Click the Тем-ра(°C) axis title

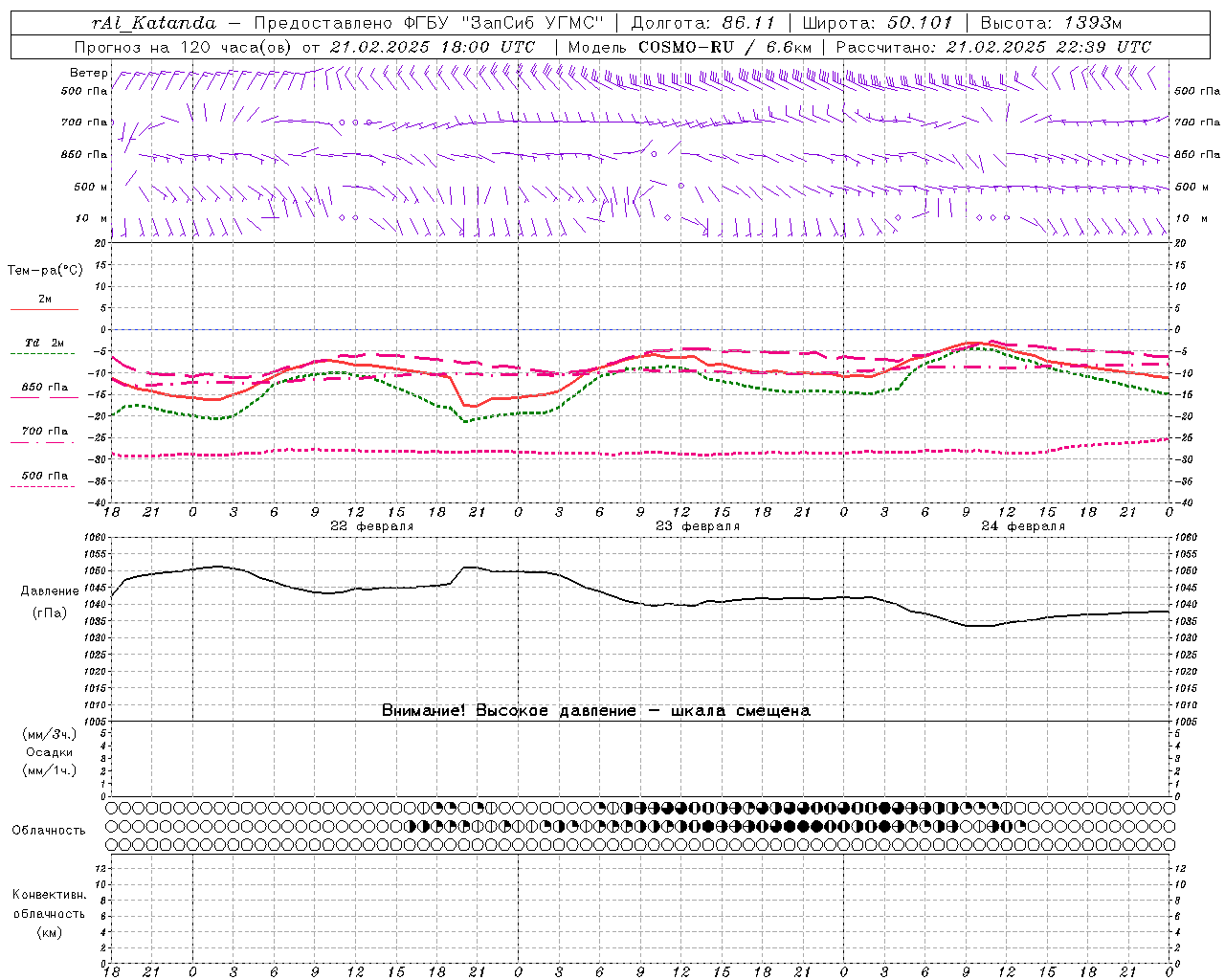click(45, 271)
